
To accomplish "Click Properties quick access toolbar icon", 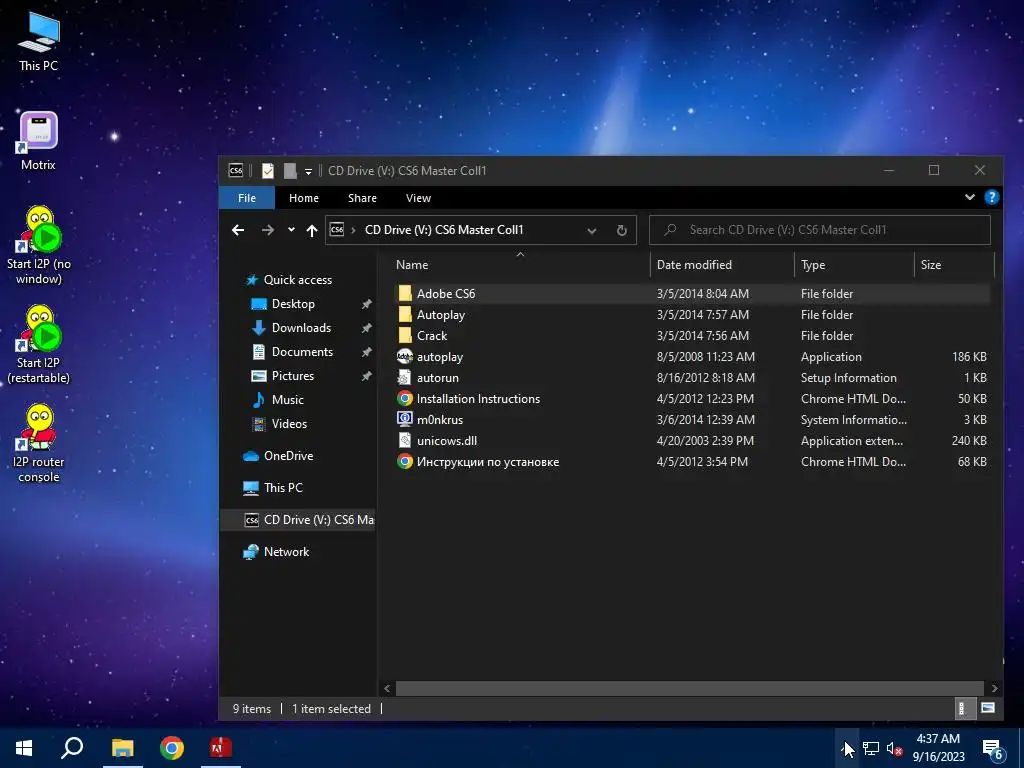I will click(x=268, y=170).
